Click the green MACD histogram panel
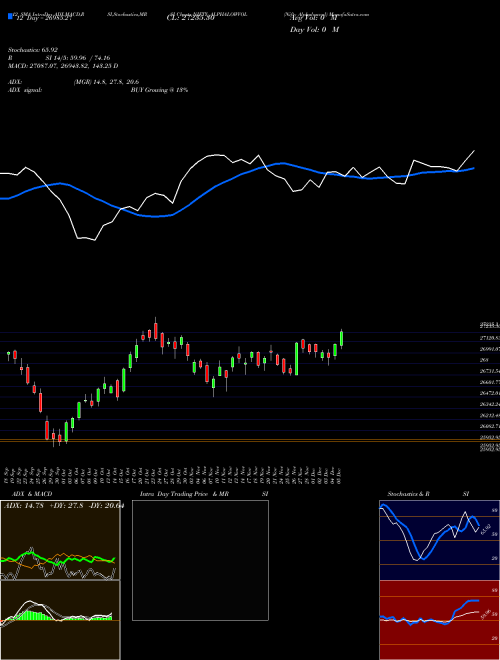This screenshot has width=500, height=660. [60, 620]
